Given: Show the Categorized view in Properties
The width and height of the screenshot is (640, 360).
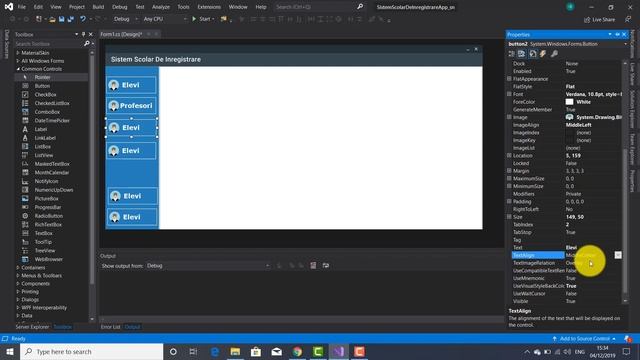Looking at the screenshot, I should click(512, 54).
